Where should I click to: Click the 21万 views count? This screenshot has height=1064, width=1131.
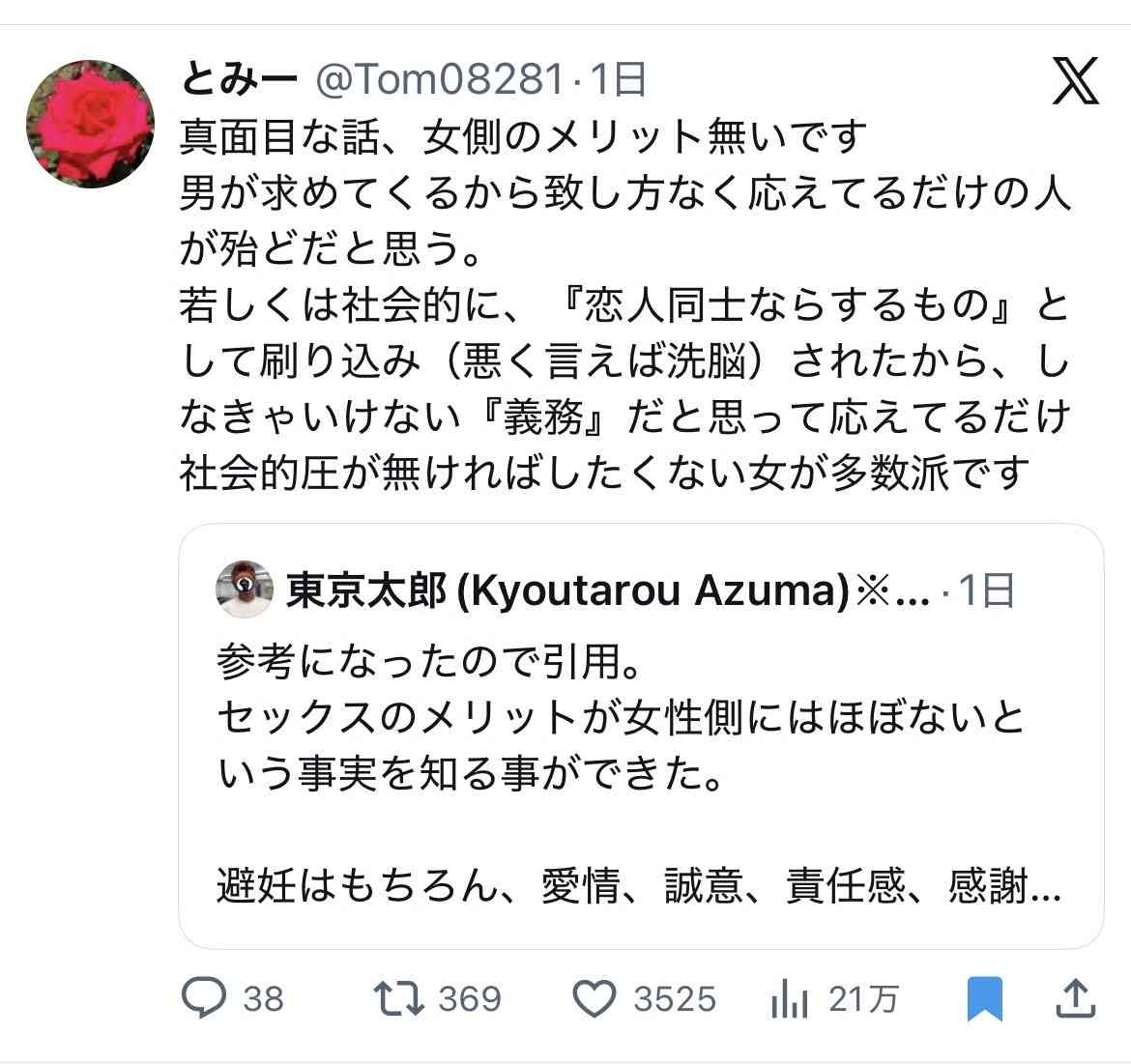click(863, 998)
